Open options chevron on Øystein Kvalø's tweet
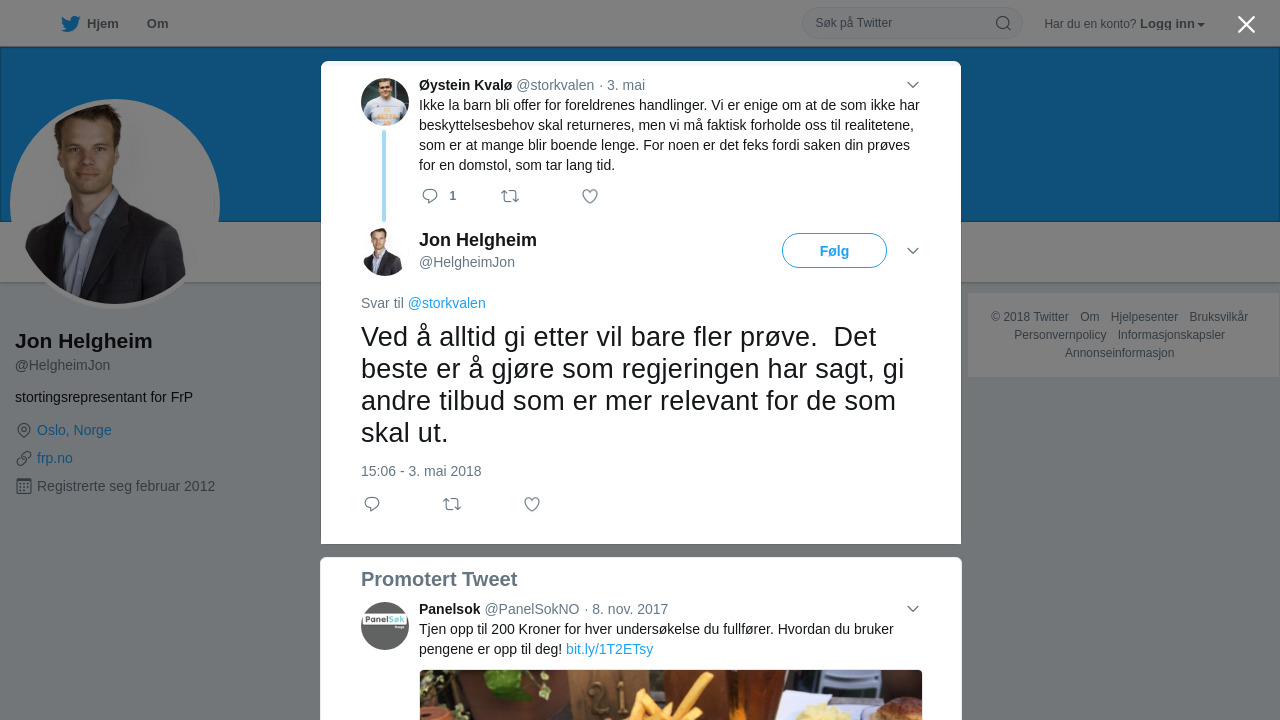The image size is (1280, 720). 912,85
